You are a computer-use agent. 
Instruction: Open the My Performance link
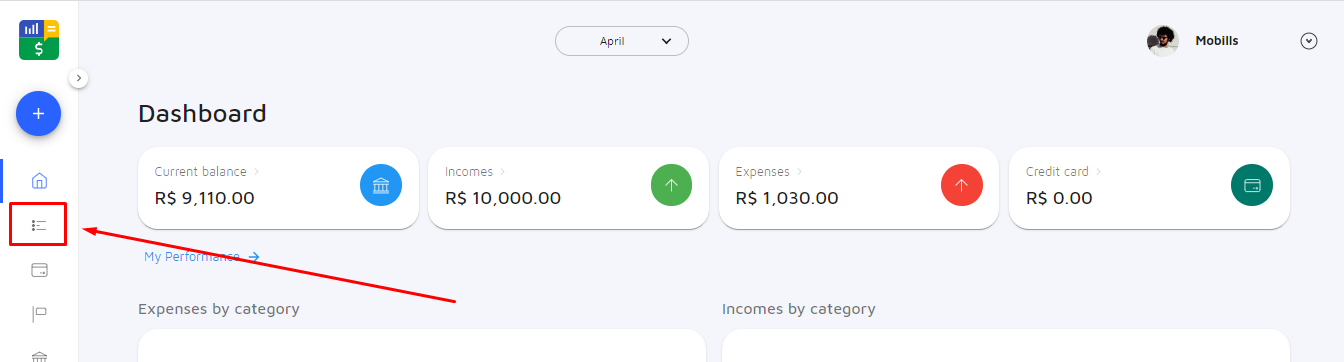202,257
